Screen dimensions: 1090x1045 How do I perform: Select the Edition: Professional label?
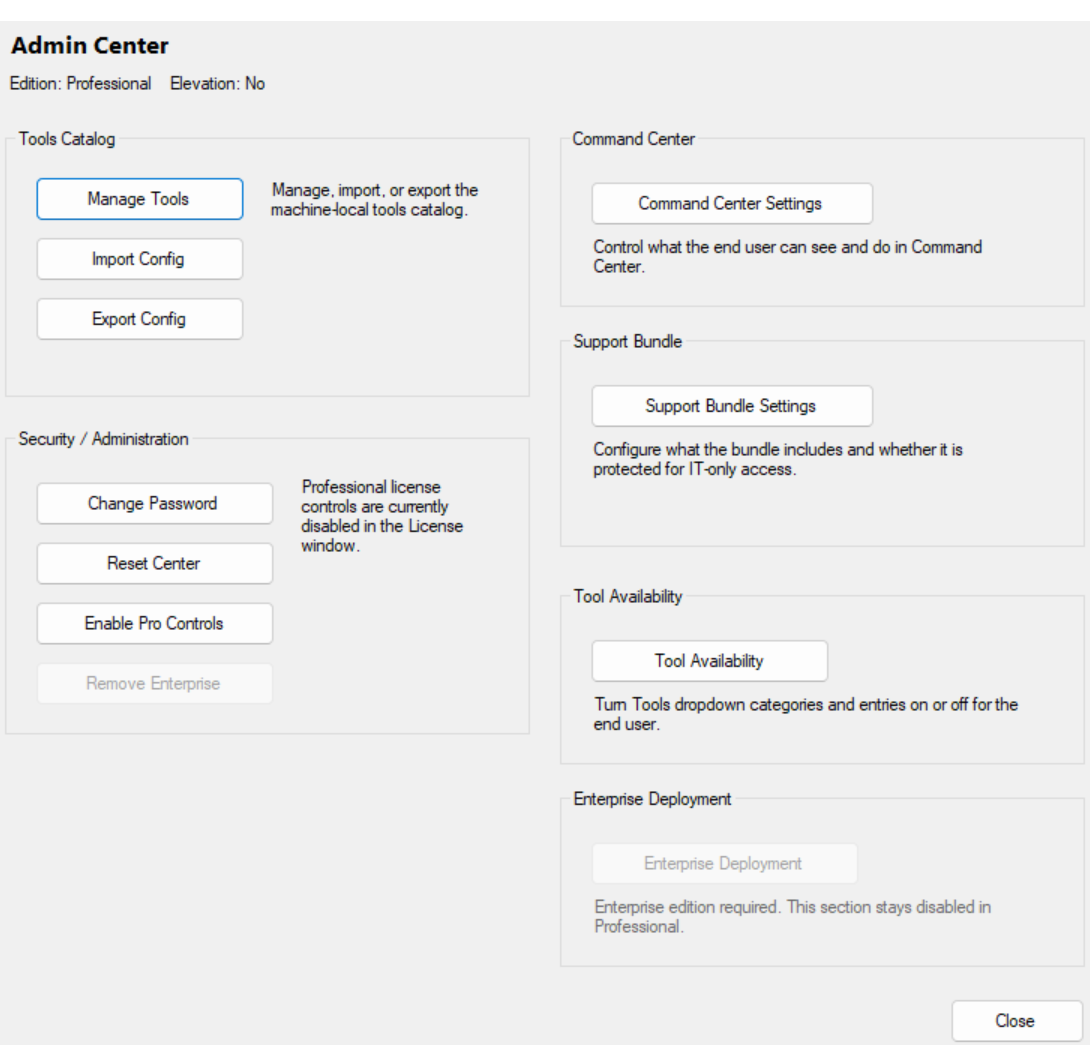81,84
